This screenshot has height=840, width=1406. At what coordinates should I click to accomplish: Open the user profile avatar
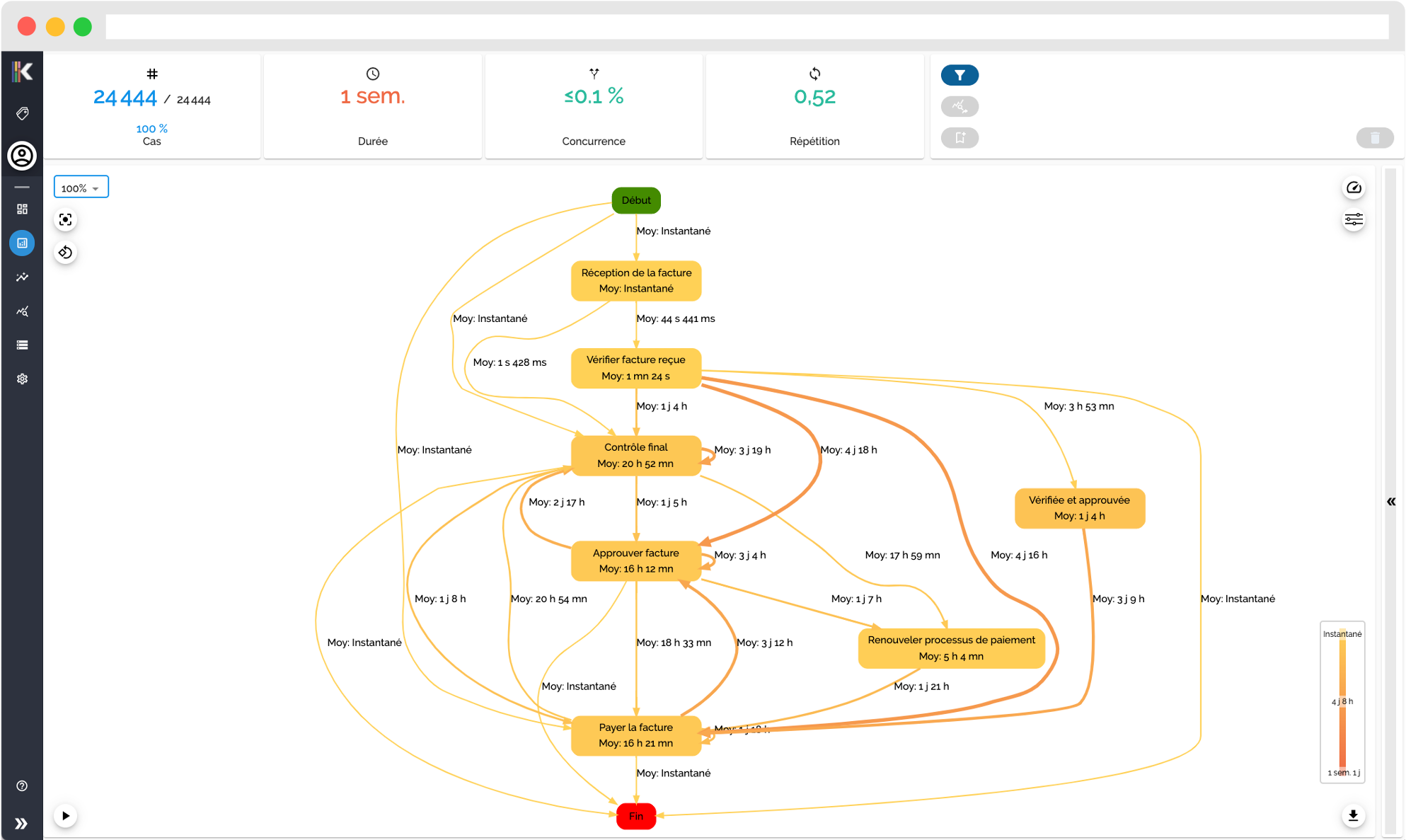(x=22, y=156)
